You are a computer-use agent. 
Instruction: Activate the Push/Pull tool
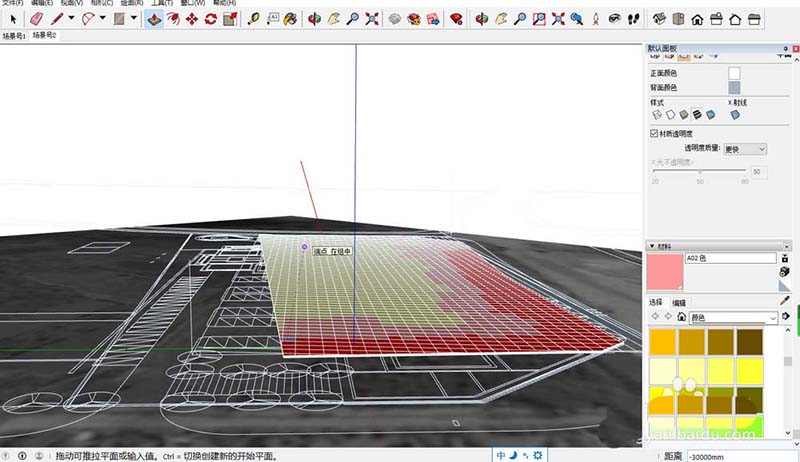tap(154, 19)
